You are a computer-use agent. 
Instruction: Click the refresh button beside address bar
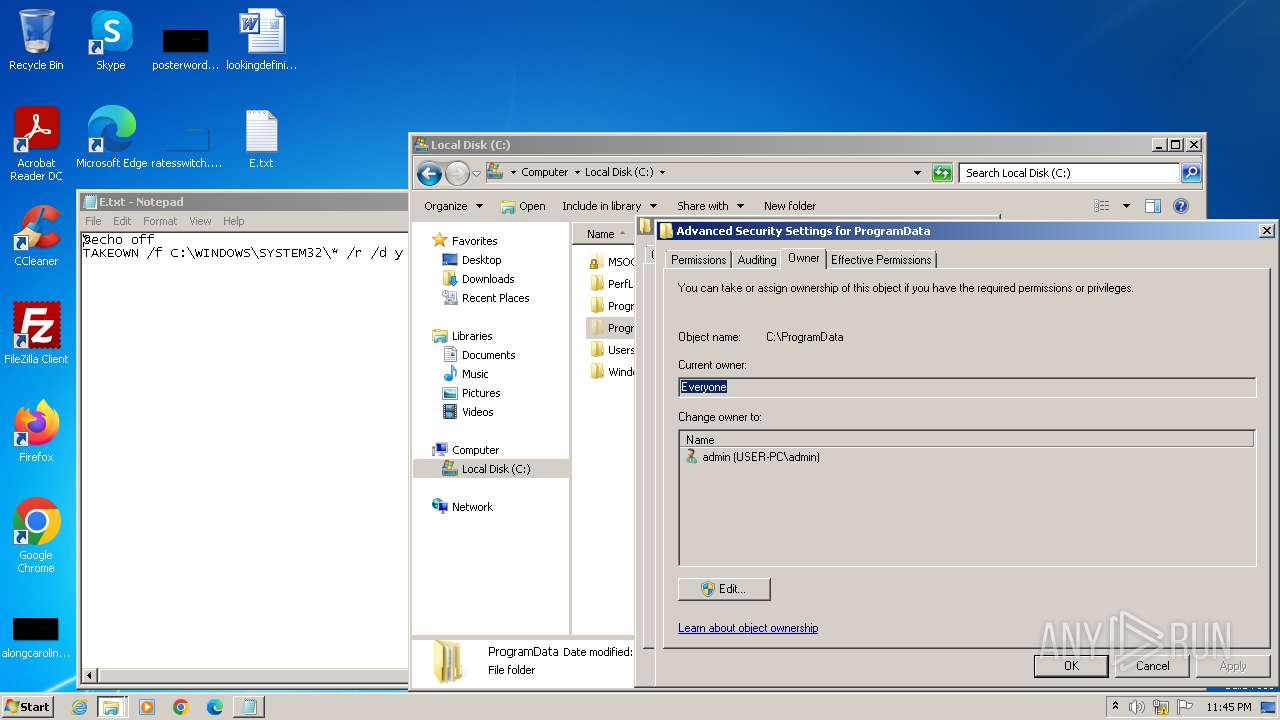(942, 173)
